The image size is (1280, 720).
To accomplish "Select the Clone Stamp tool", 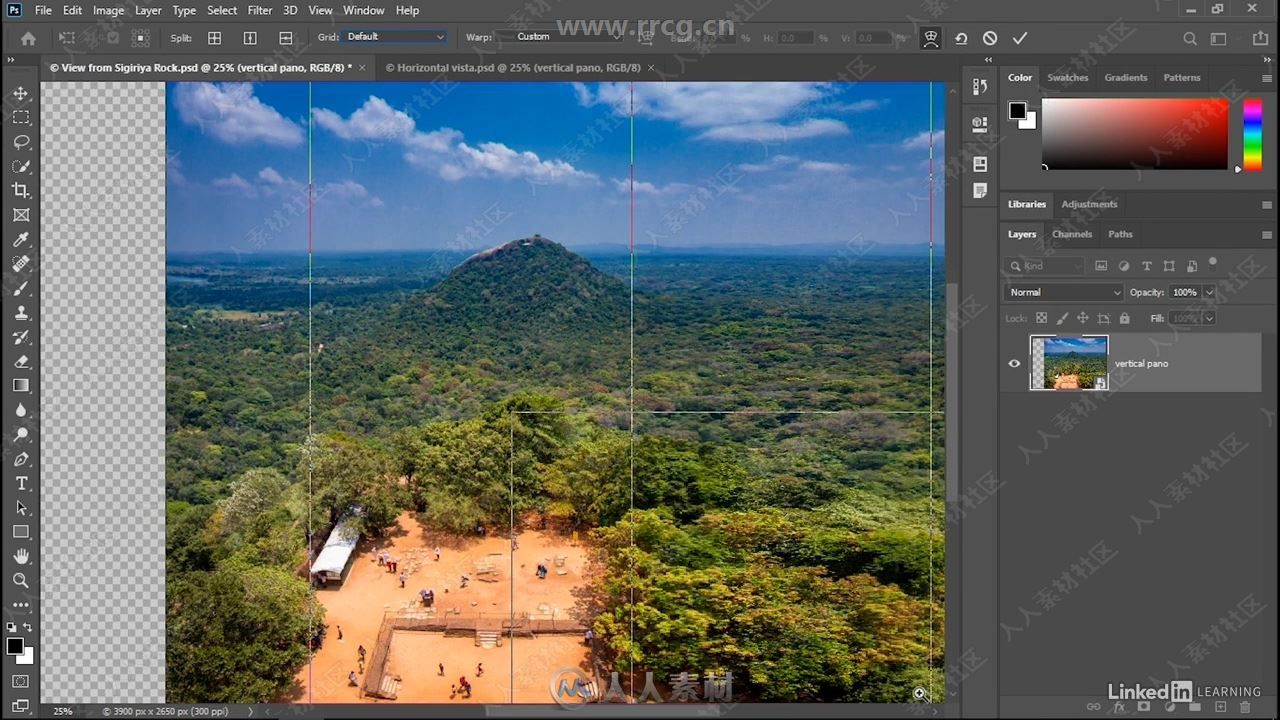I will (x=20, y=312).
